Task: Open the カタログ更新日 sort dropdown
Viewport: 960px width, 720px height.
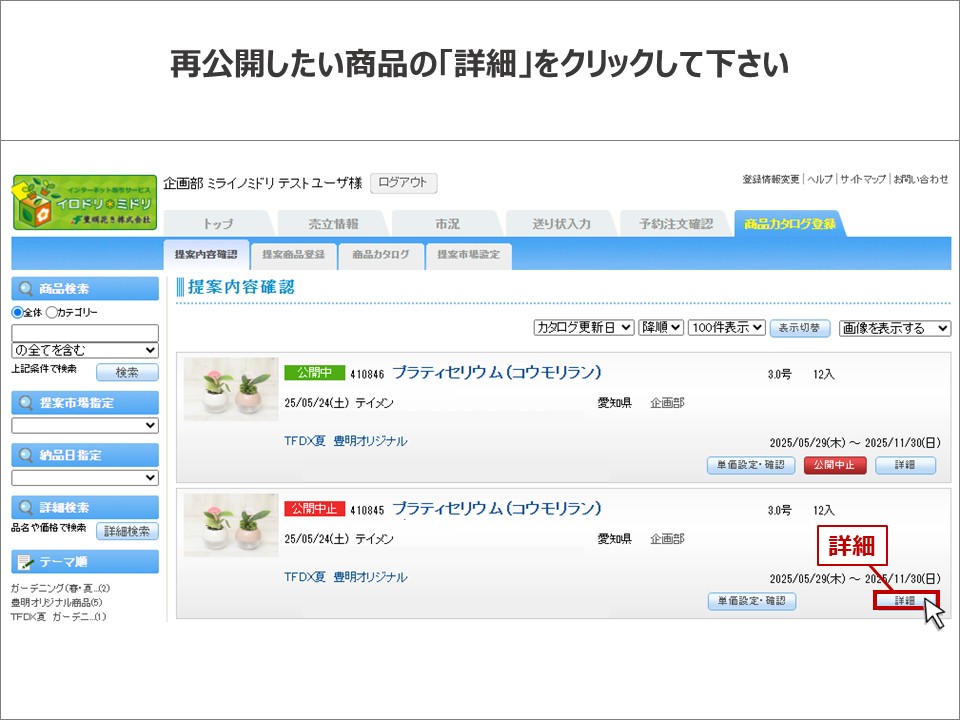Action: (584, 327)
